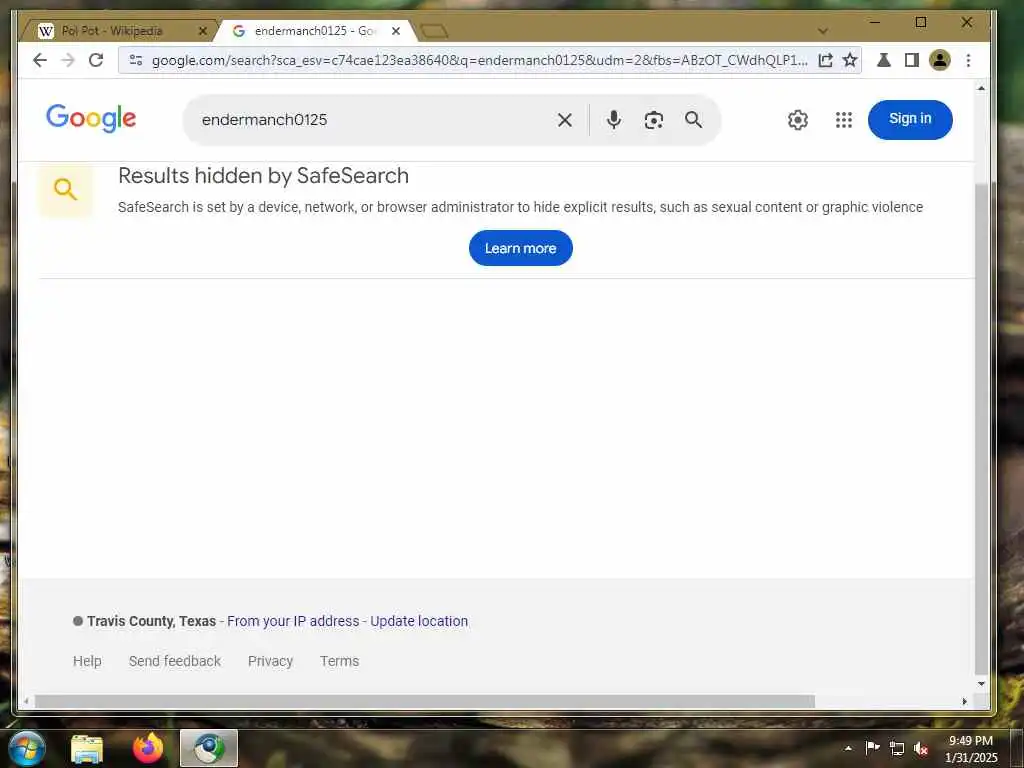Click Update location link

419,621
